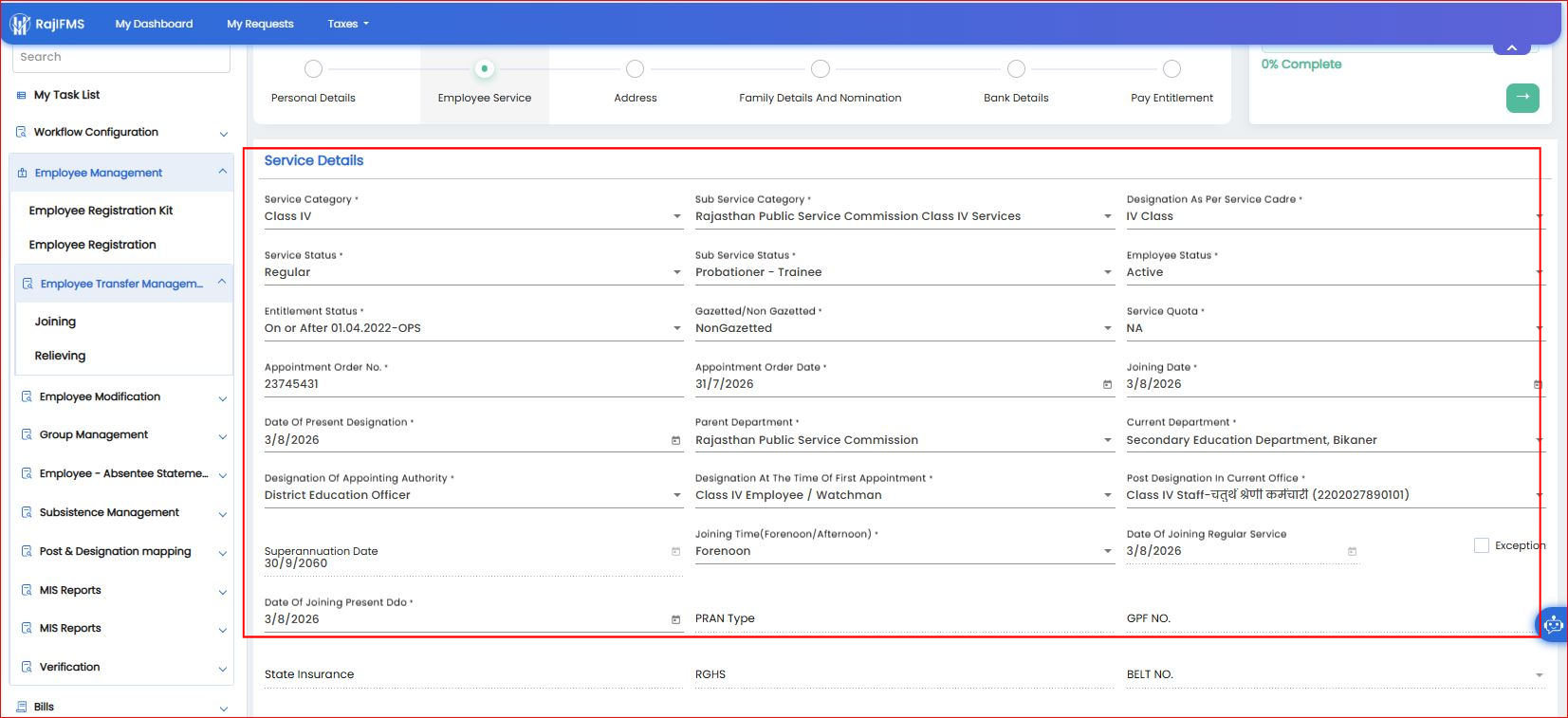Open Employee Registration Kit link
Viewport: 1568px width, 718px height.
(x=101, y=211)
